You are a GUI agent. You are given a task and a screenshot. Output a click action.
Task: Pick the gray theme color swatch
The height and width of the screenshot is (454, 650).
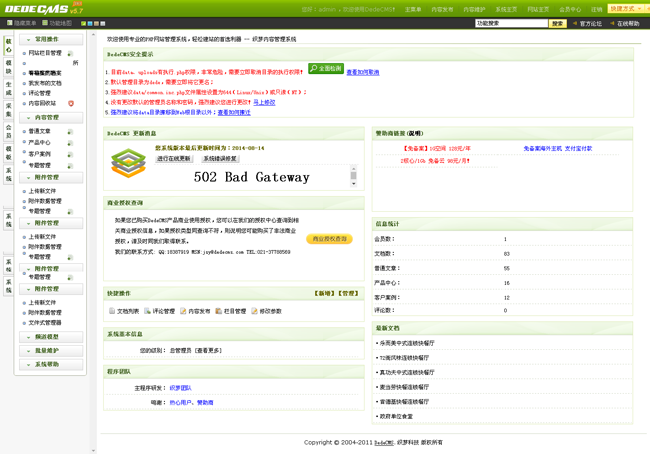click(103, 24)
